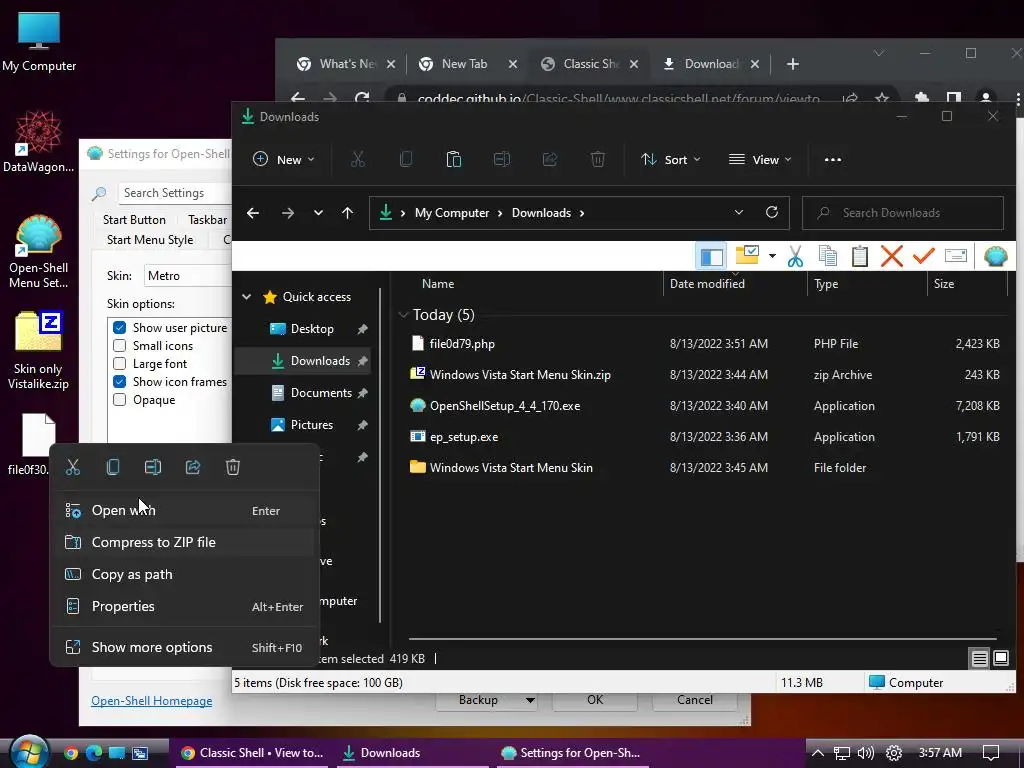Click OK in Open-Shell settings
Image resolution: width=1024 pixels, height=768 pixels.
(595, 699)
